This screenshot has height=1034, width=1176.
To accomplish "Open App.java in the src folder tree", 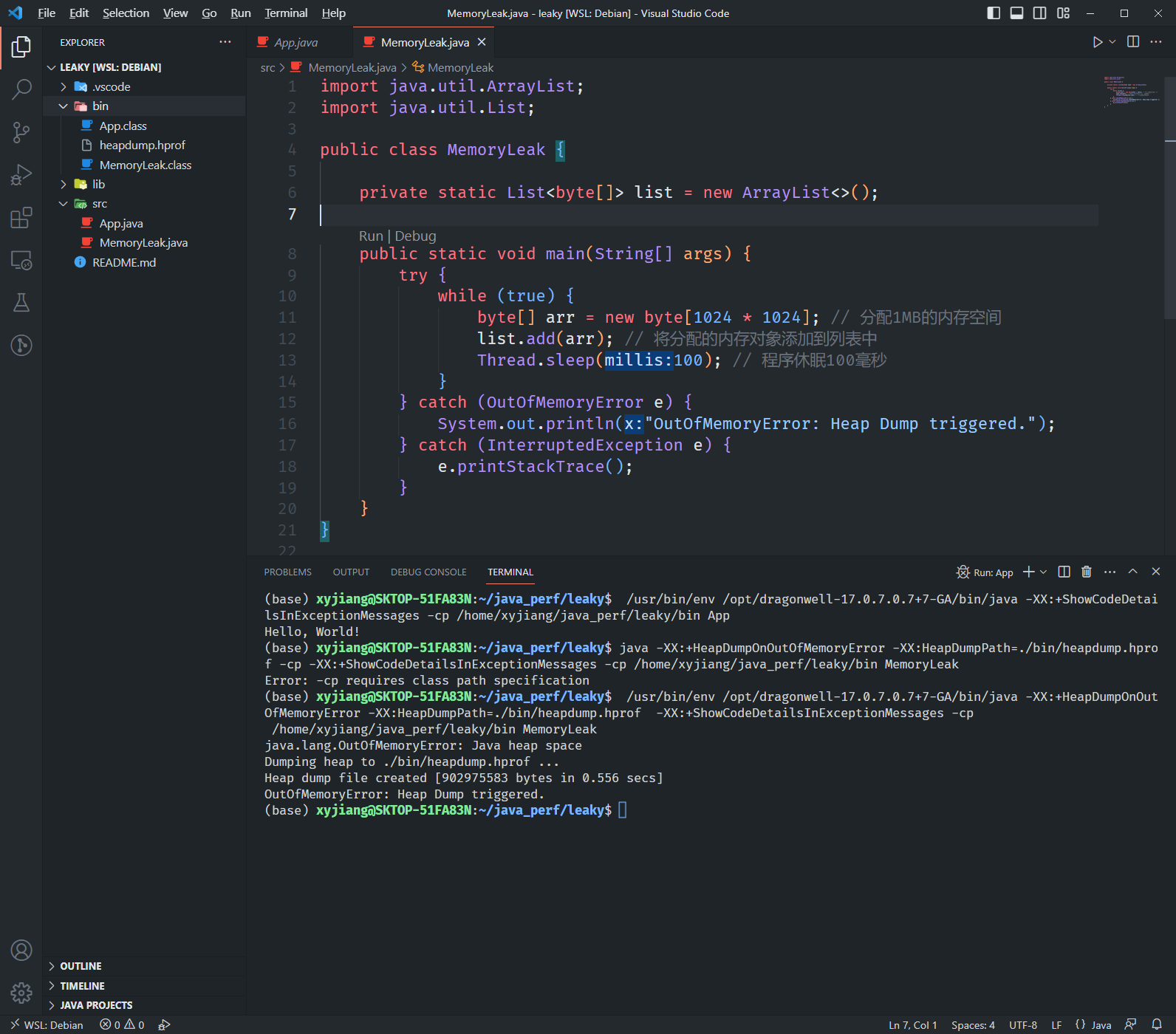I will [x=144, y=223].
